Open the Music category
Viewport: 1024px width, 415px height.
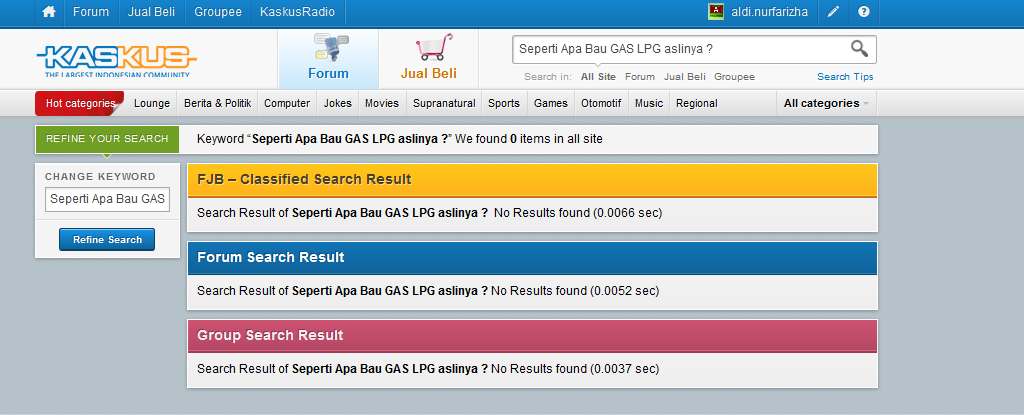click(x=648, y=103)
